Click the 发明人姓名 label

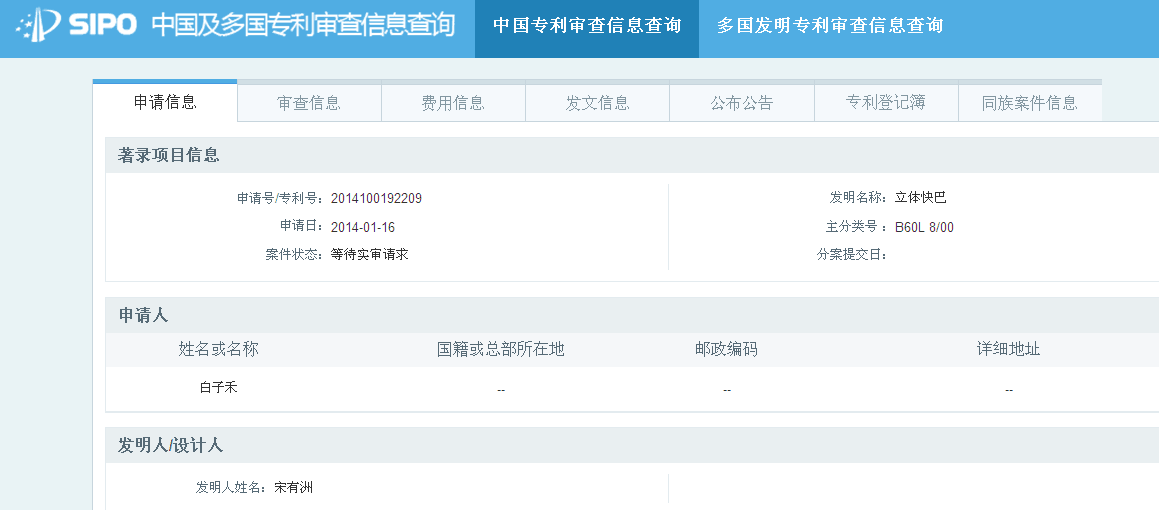[x=230, y=487]
